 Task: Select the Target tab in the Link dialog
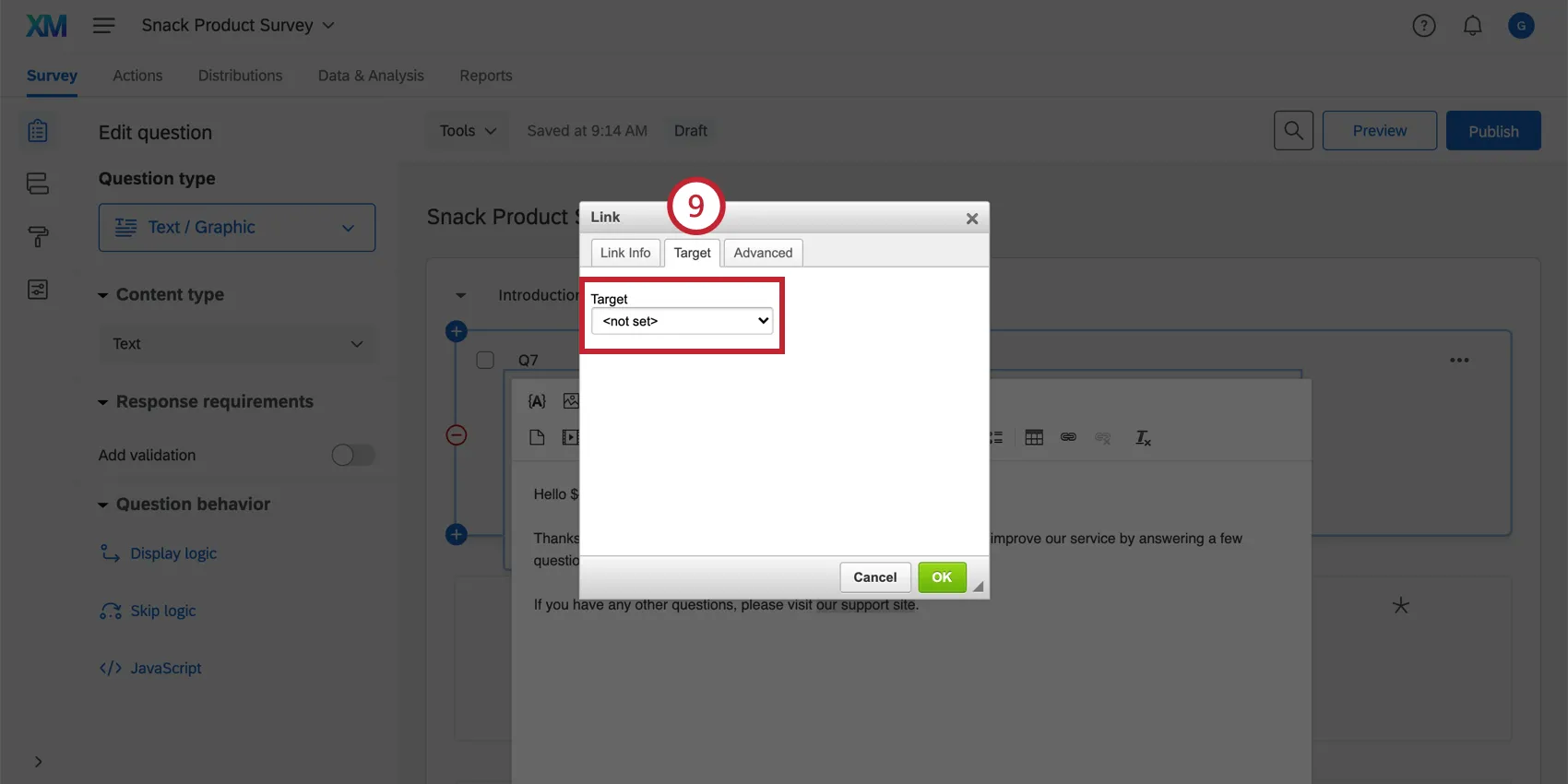[692, 253]
